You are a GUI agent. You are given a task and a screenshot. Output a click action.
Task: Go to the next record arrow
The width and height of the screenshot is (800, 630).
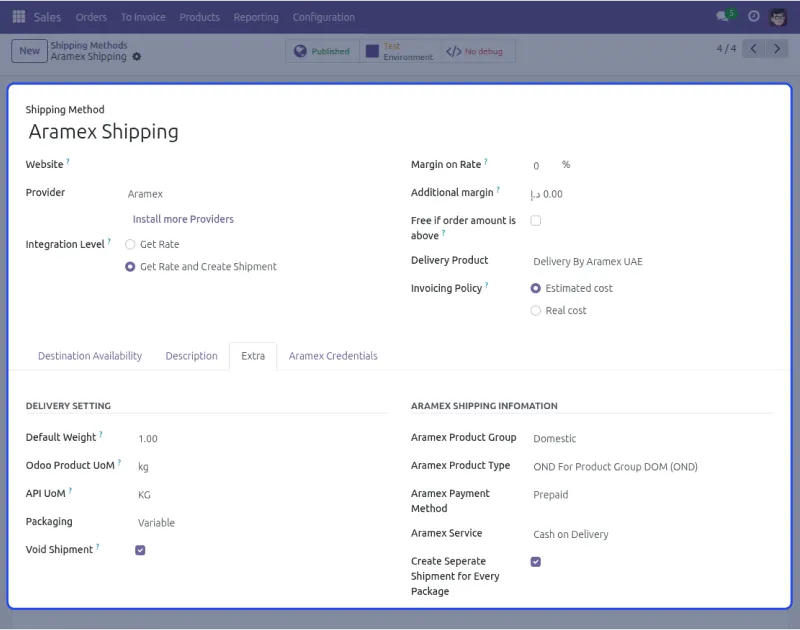coord(778,49)
